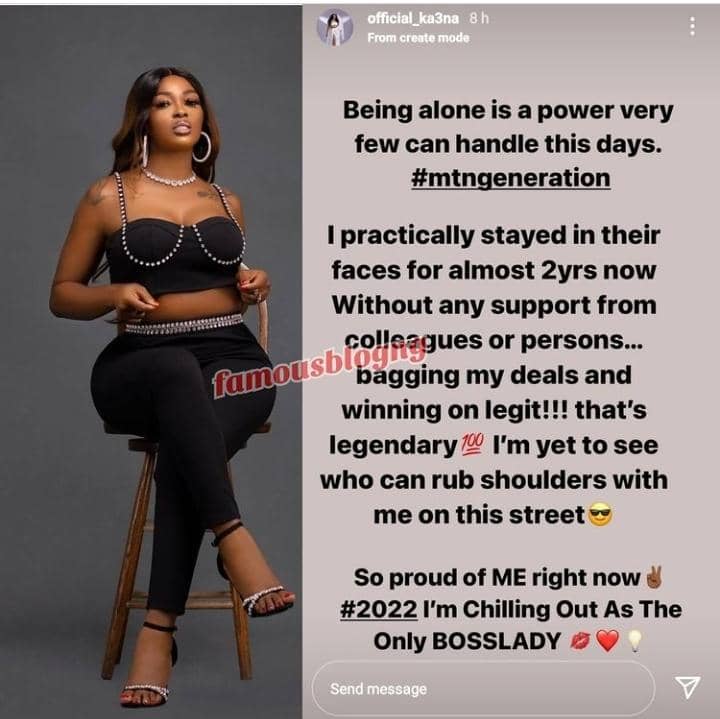Open the official_ka3na profile avatar
Image resolution: width=720 pixels, height=719 pixels.
(x=335, y=27)
